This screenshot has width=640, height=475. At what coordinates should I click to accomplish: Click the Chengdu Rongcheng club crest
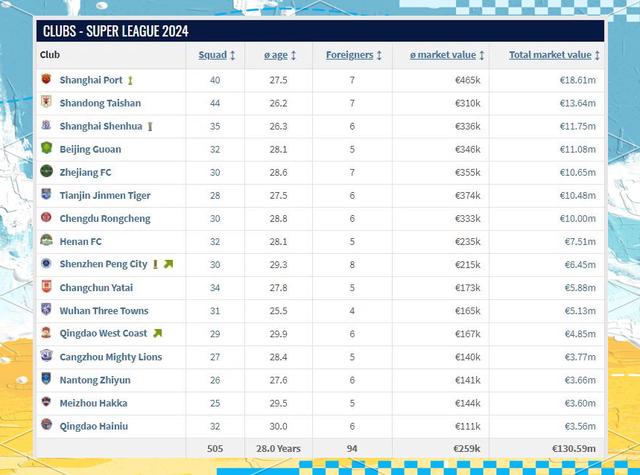tap(46, 217)
